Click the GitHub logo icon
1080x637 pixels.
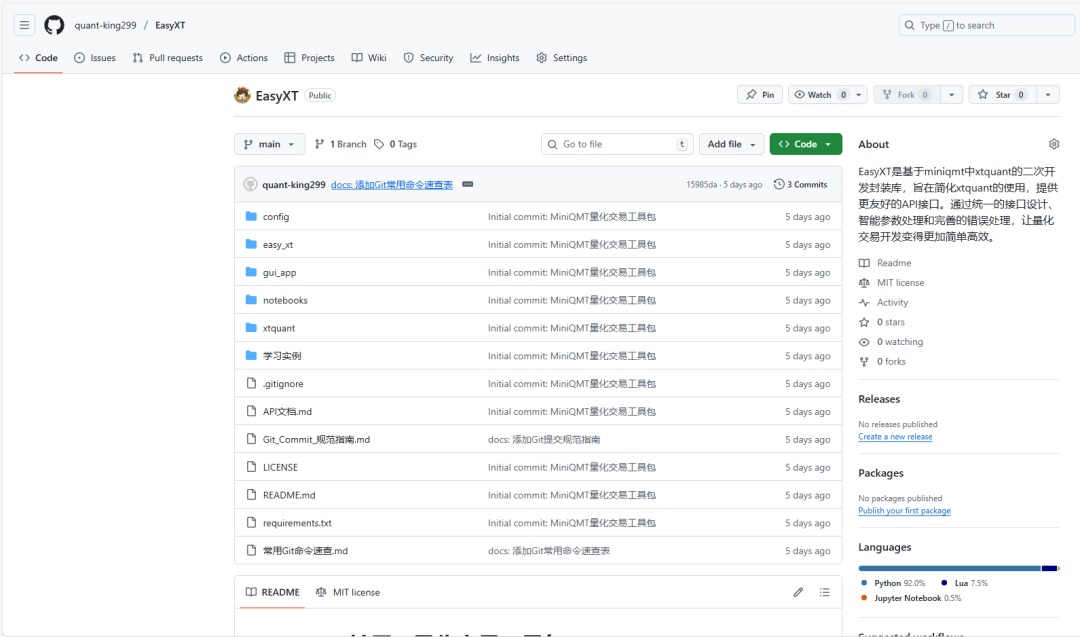54,25
